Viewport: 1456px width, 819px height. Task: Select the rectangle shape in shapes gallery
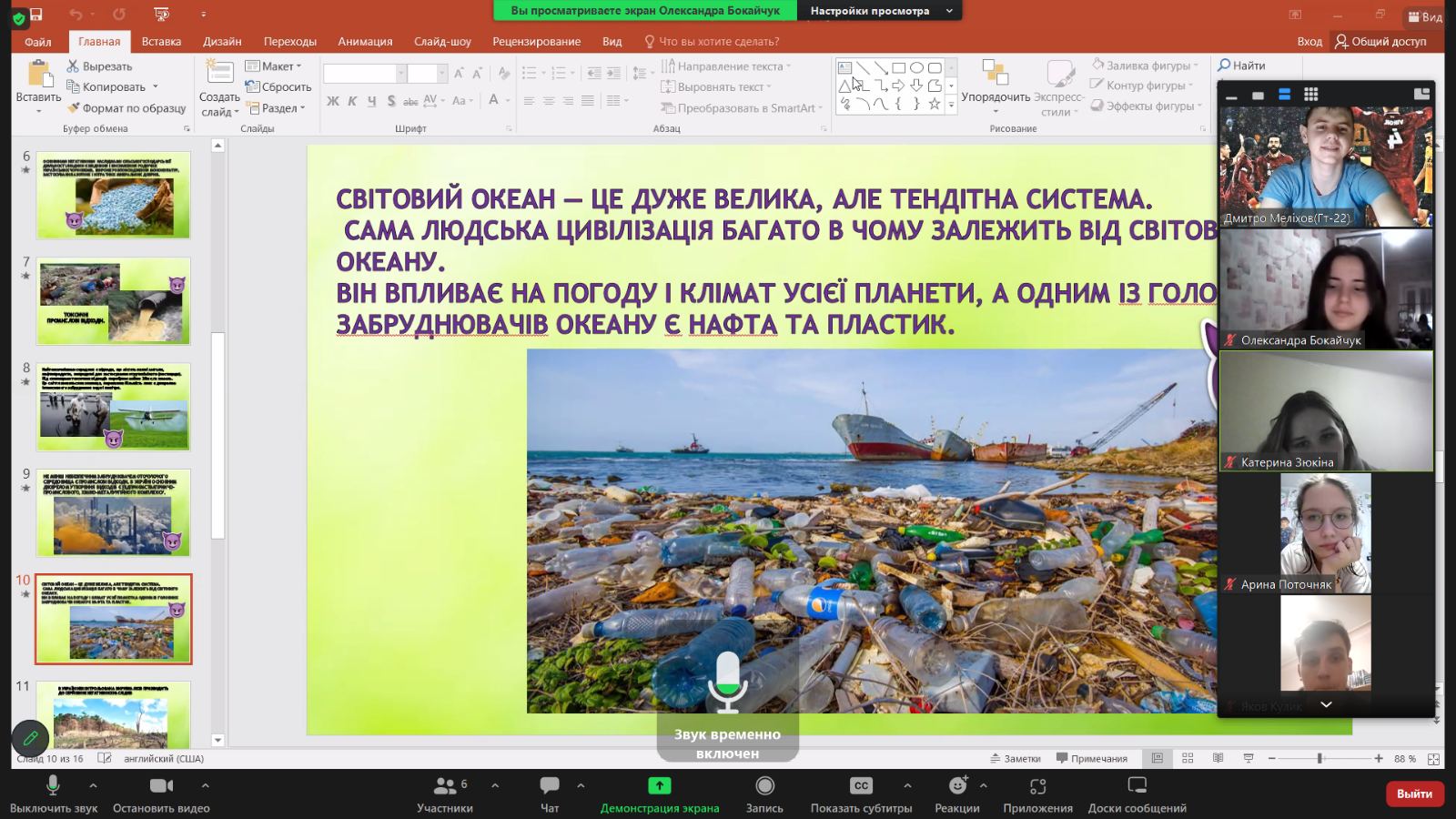click(x=898, y=67)
